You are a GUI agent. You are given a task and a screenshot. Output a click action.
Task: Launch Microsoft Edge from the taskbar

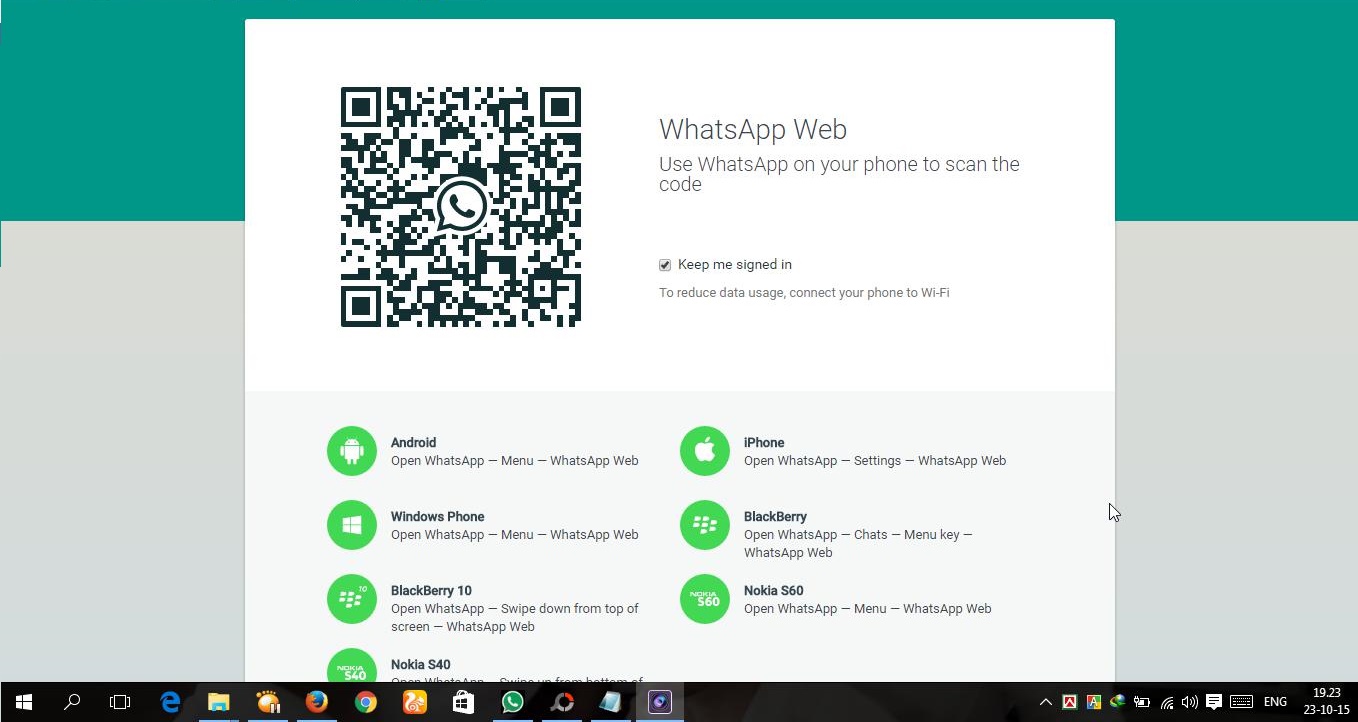point(170,702)
